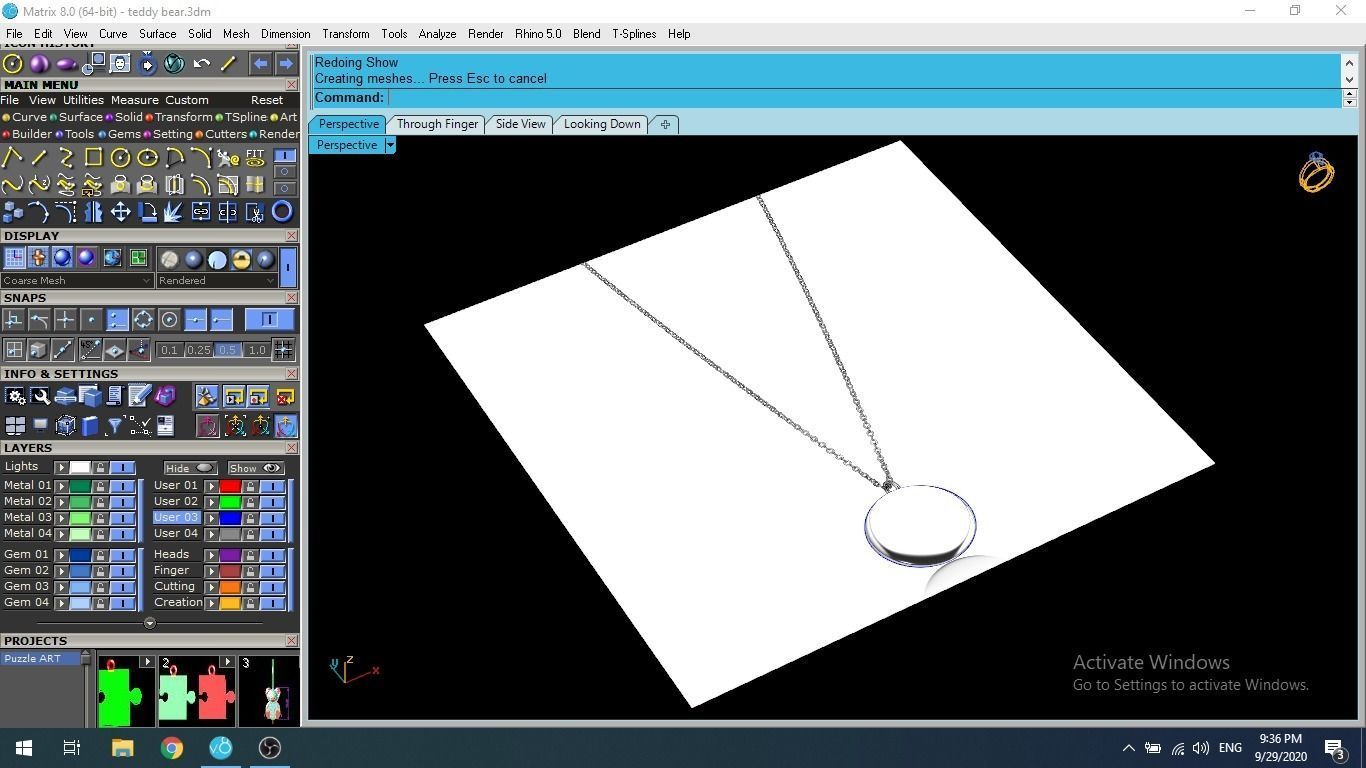Open the gears options icon in Info & Settings

click(15, 397)
